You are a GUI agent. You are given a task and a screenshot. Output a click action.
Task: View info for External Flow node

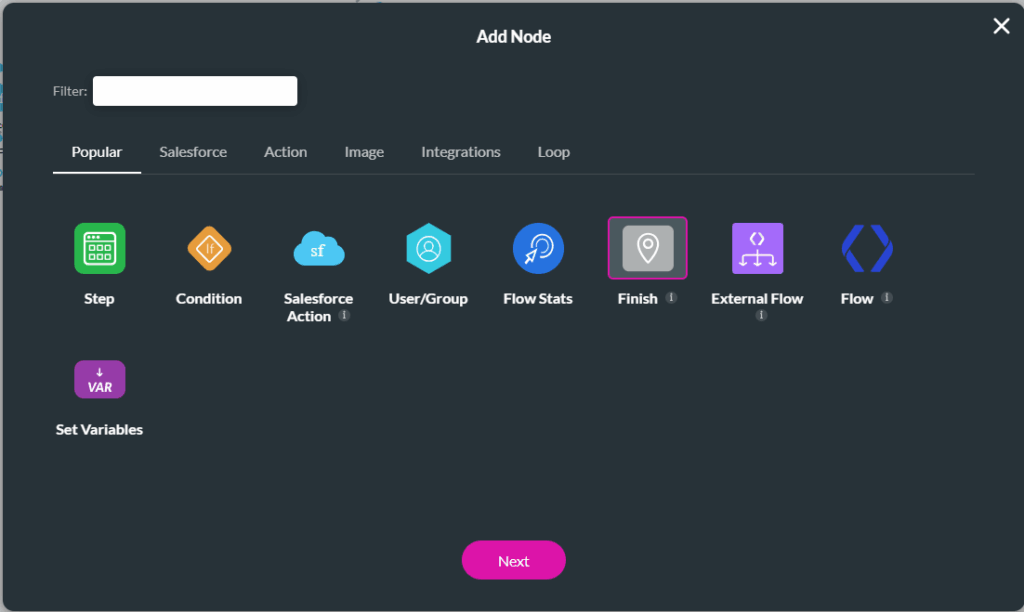(759, 314)
